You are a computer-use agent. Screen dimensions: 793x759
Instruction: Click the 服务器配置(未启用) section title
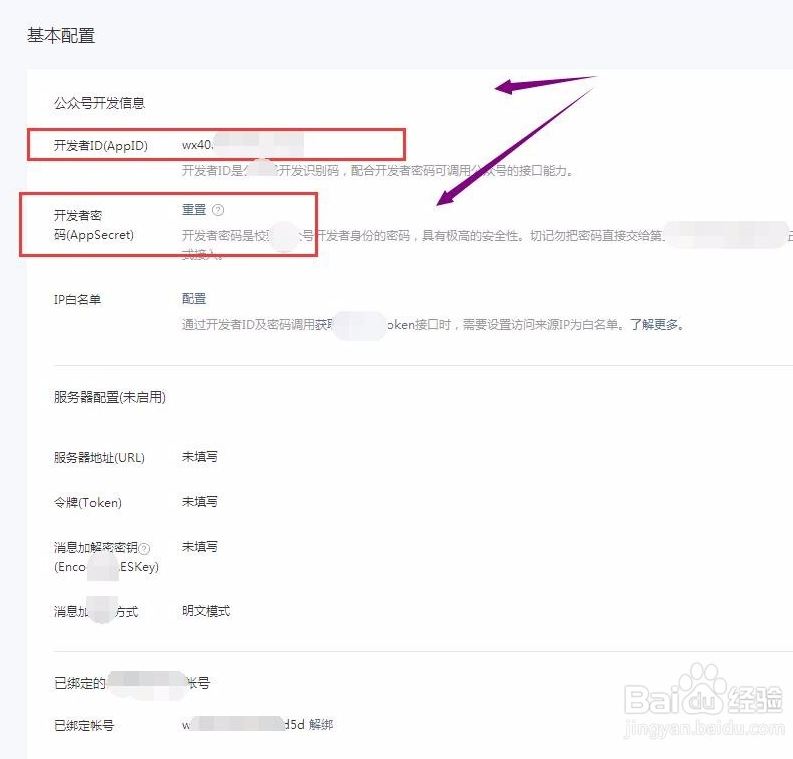(110, 397)
